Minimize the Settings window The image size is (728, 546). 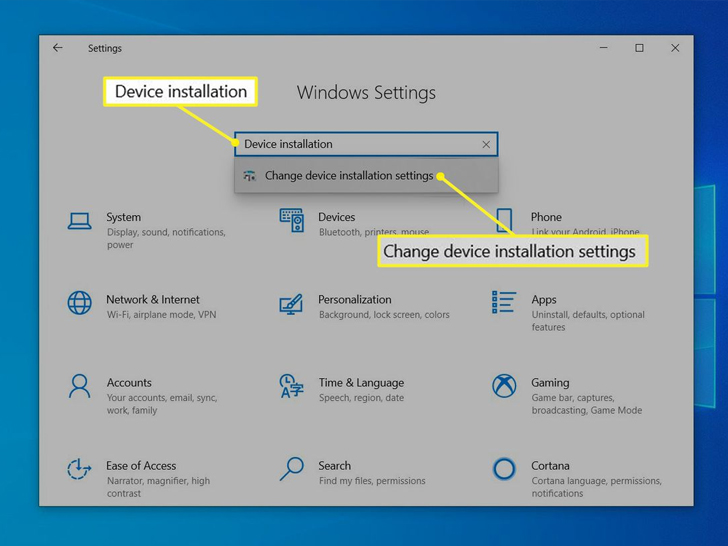pos(604,48)
